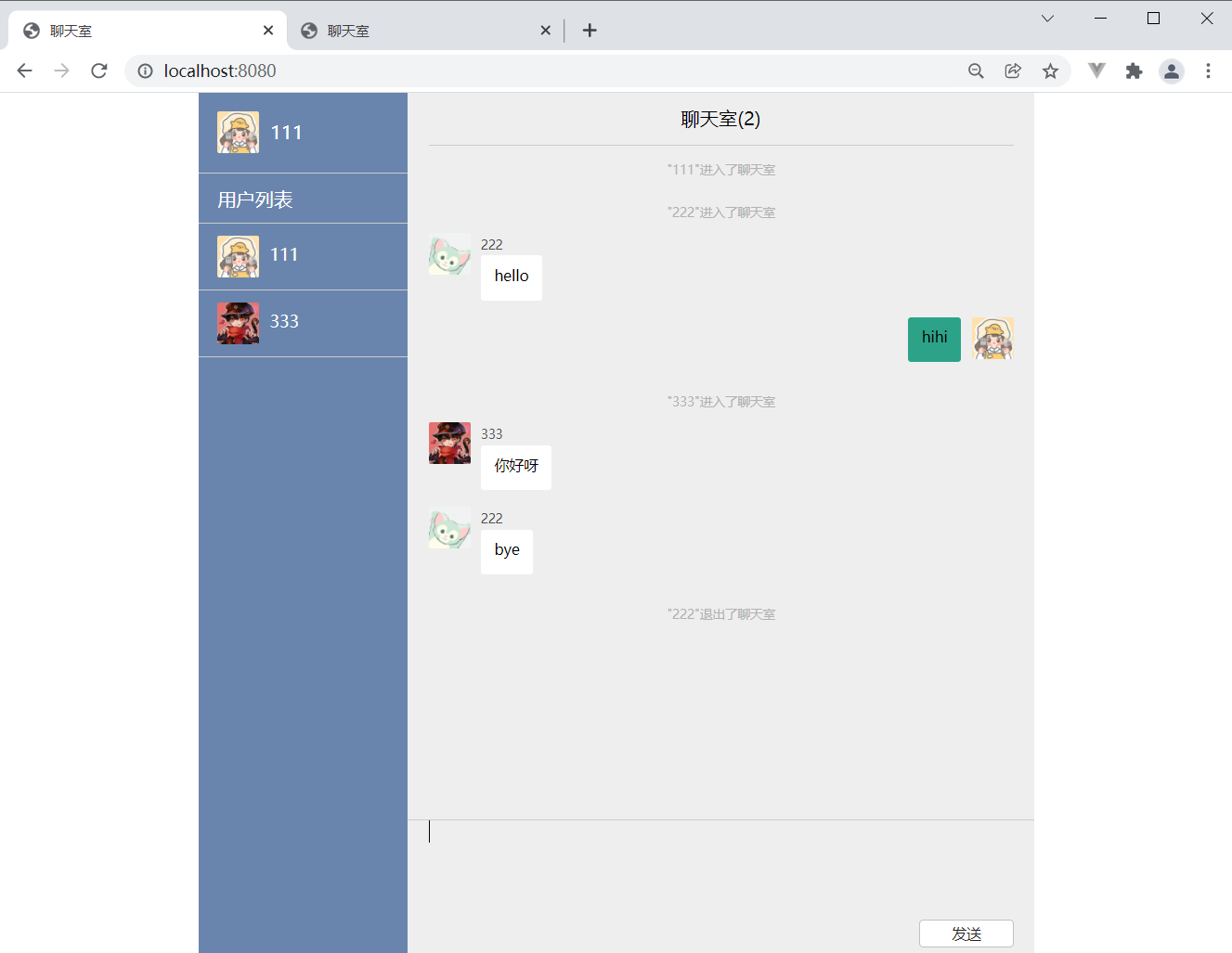Close the first 聊天室 tab

[268, 31]
